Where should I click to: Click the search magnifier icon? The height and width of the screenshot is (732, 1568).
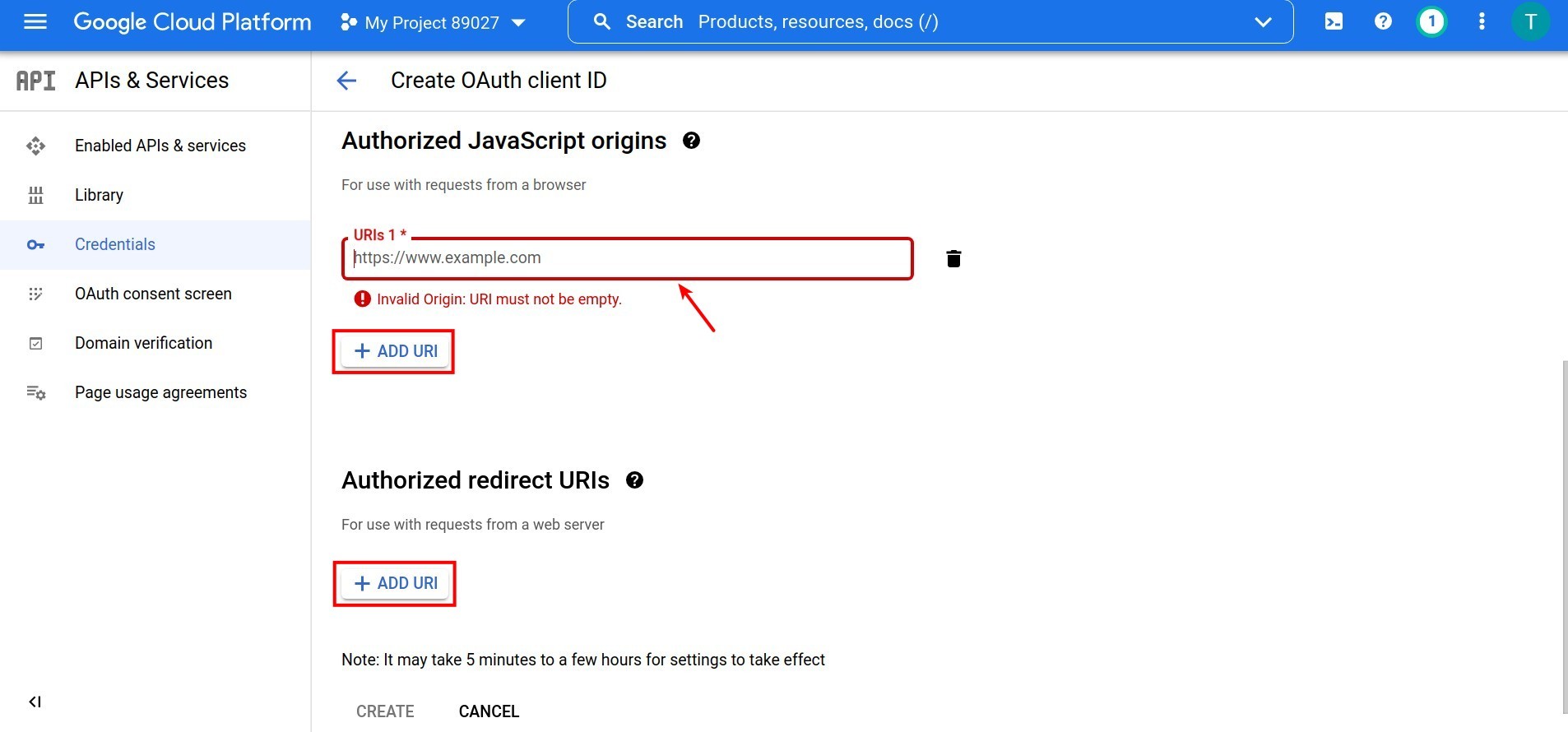tap(602, 22)
